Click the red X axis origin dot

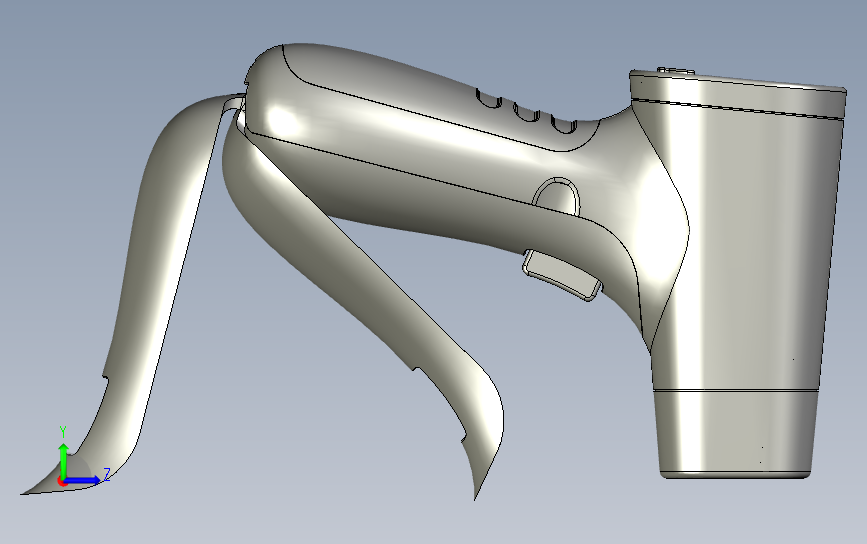(x=62, y=482)
